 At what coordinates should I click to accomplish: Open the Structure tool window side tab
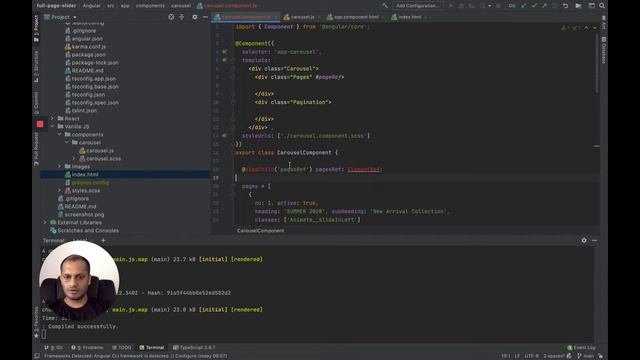[36, 66]
